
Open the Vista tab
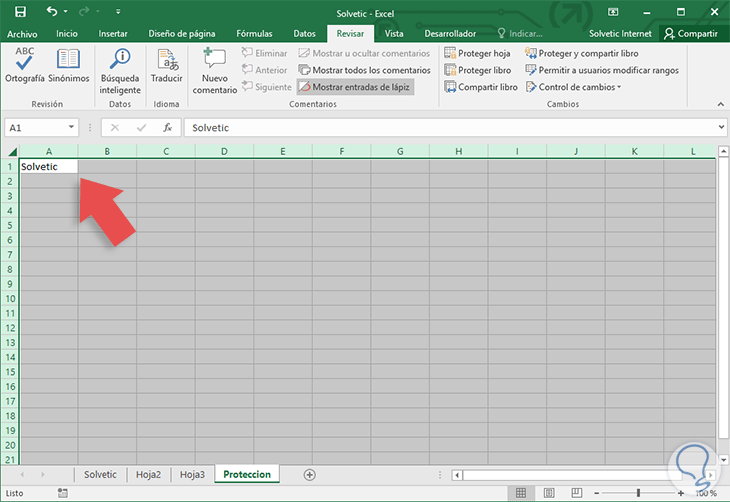pyautogui.click(x=394, y=34)
